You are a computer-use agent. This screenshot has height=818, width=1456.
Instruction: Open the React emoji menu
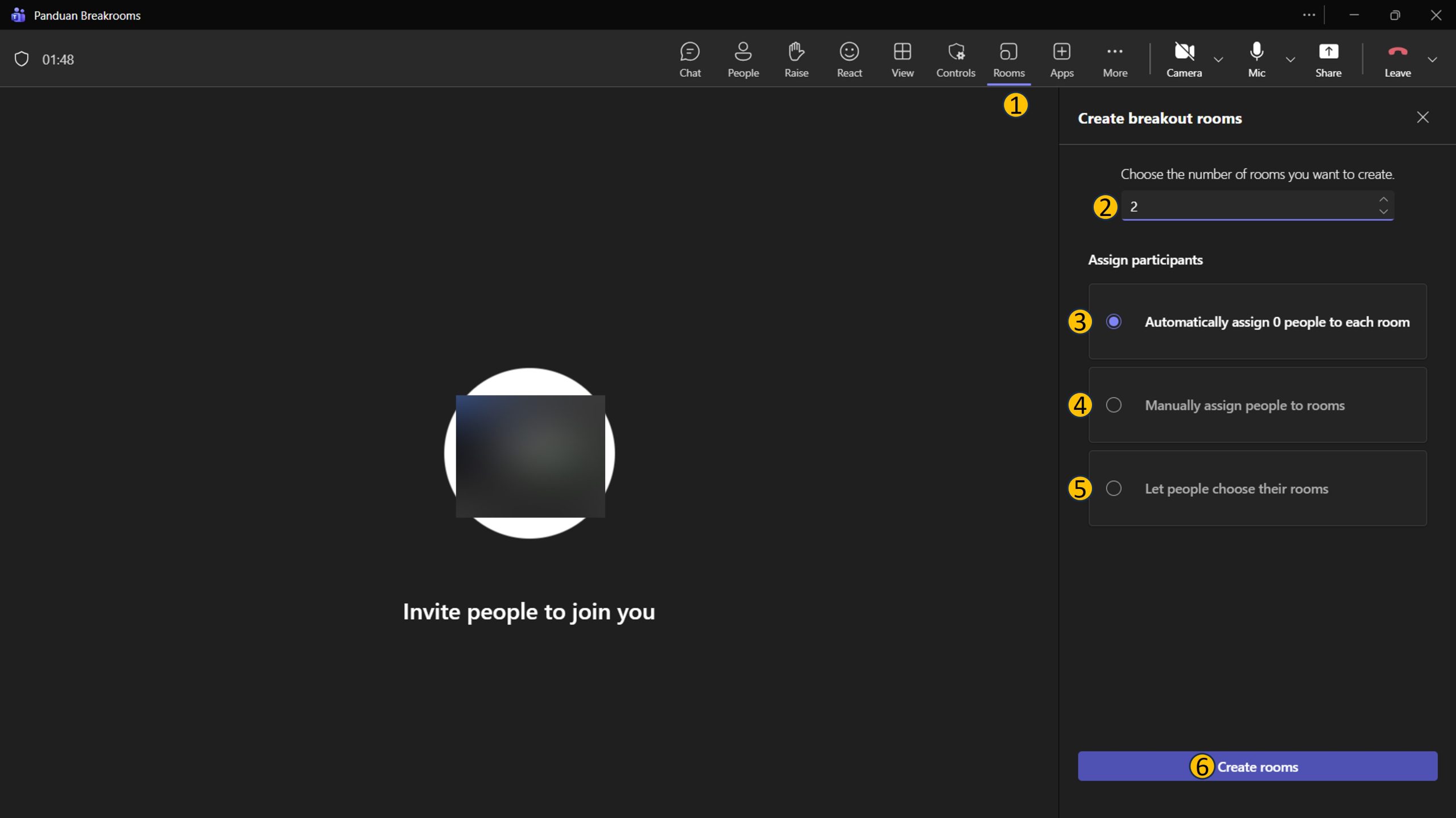pyautogui.click(x=849, y=59)
